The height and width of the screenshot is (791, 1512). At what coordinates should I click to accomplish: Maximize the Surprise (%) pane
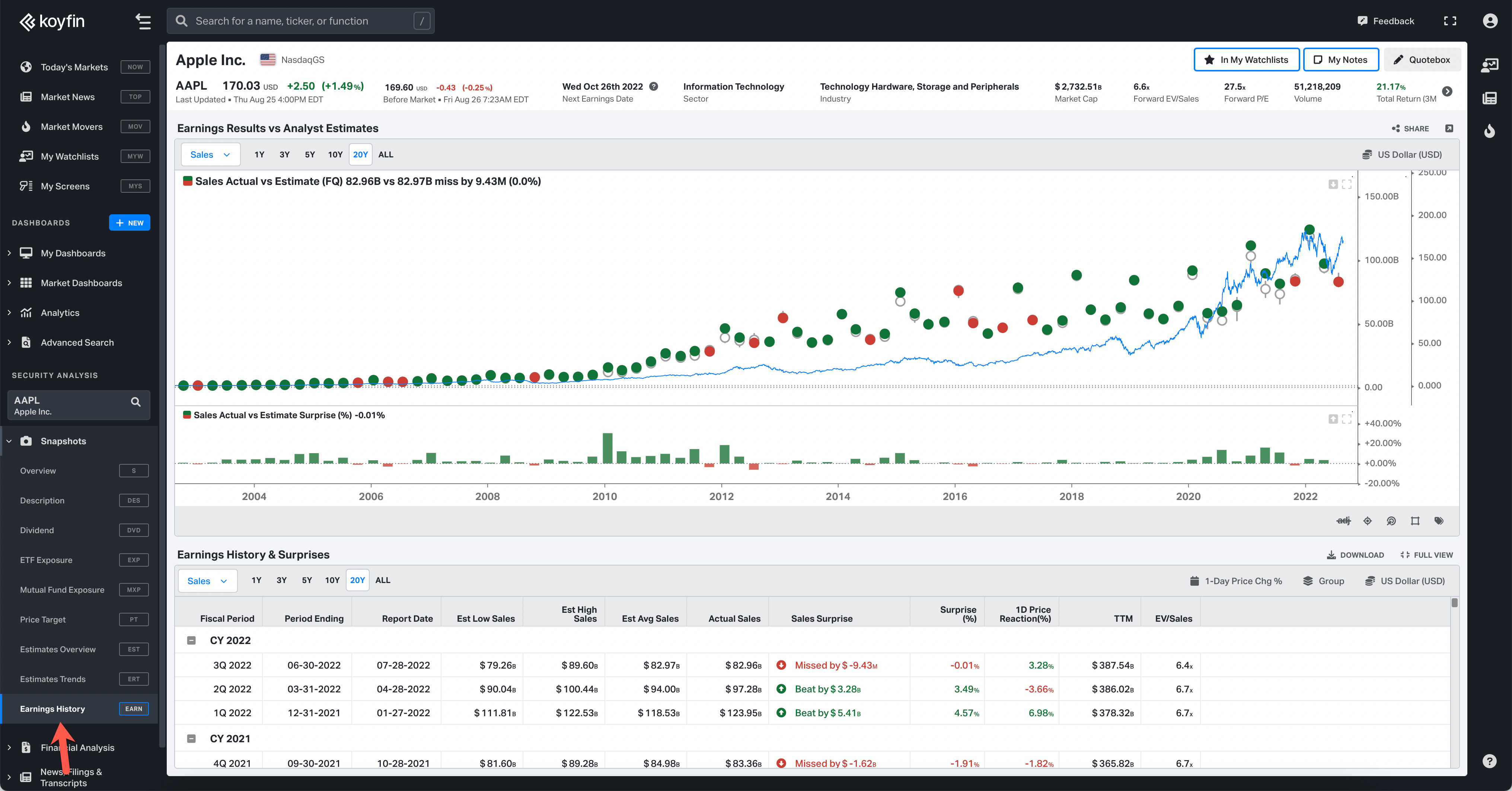pyautogui.click(x=1347, y=419)
